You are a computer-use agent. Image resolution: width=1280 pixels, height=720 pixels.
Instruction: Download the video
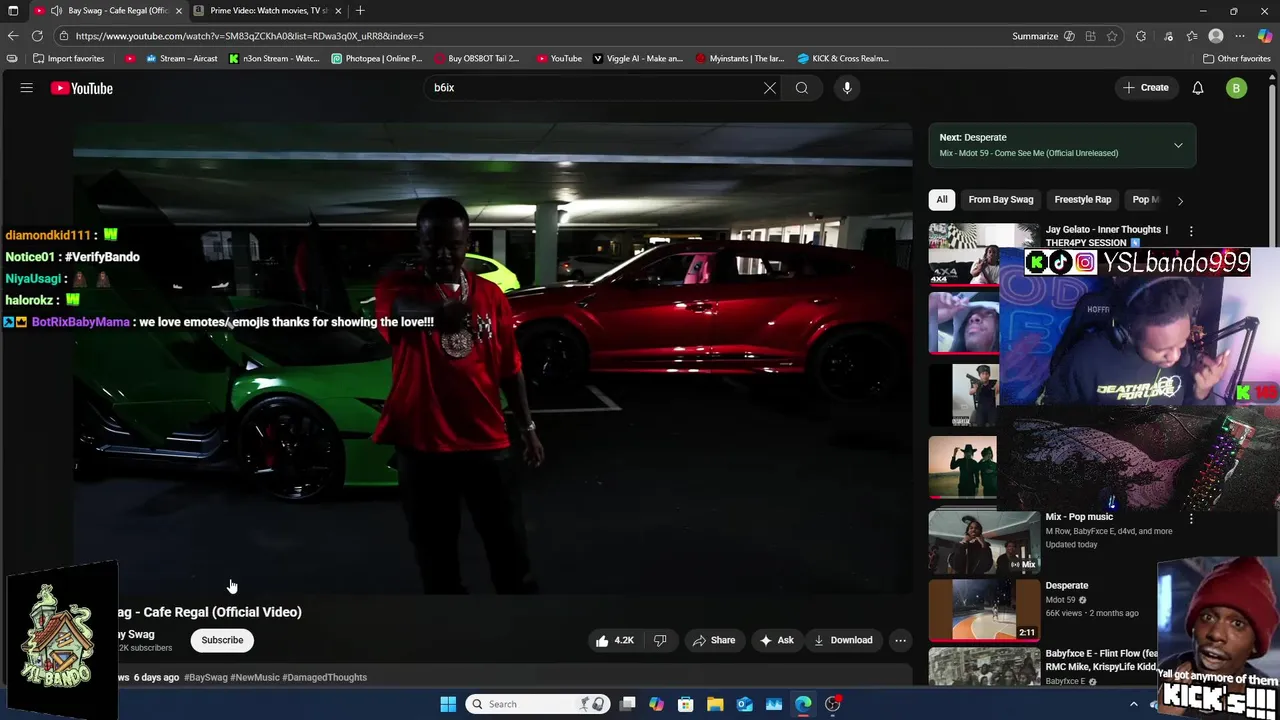point(843,640)
